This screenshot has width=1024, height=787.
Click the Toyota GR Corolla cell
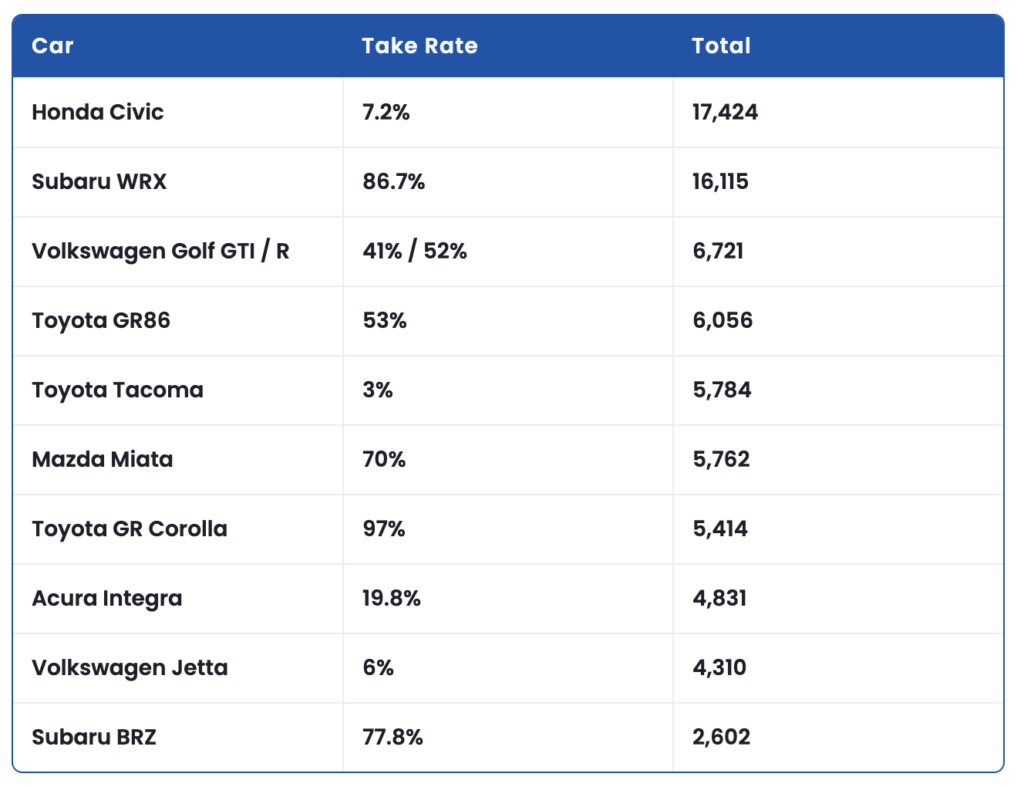pos(129,529)
